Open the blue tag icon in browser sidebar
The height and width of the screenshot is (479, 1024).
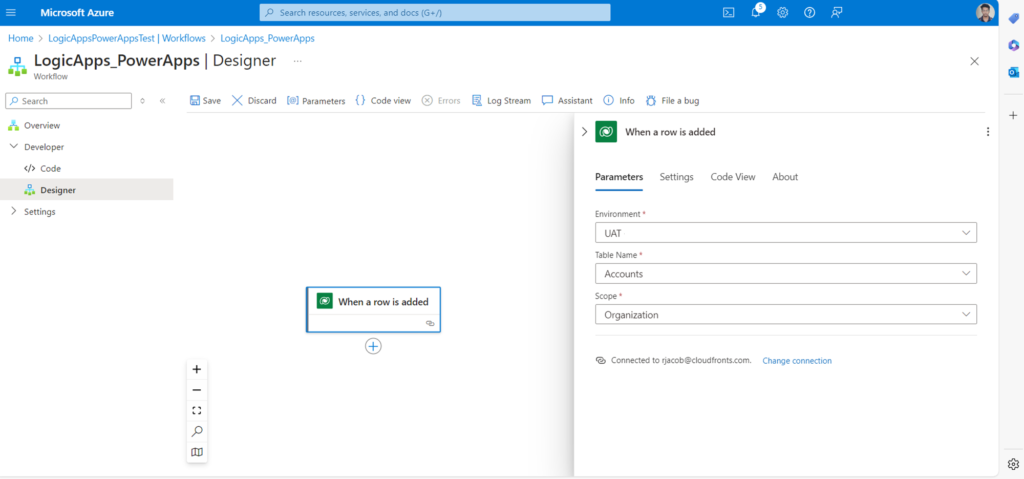1013,18
